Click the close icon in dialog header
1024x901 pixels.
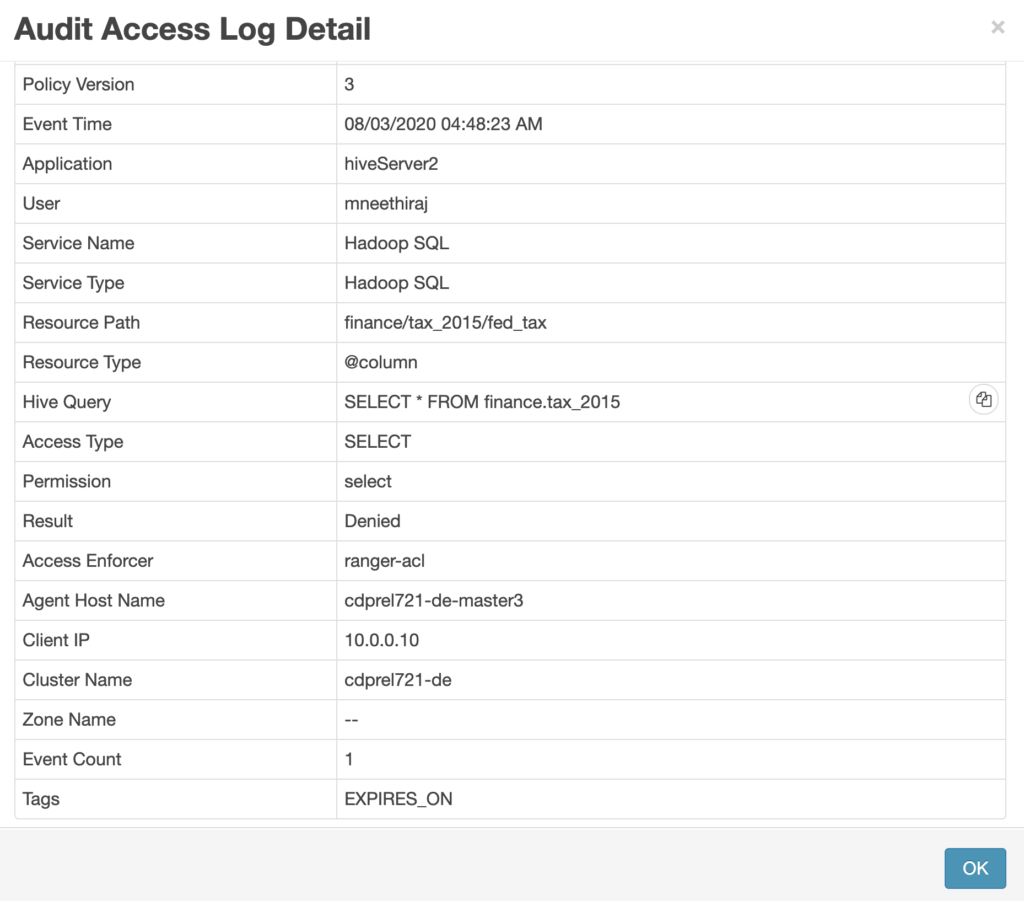(x=997, y=27)
